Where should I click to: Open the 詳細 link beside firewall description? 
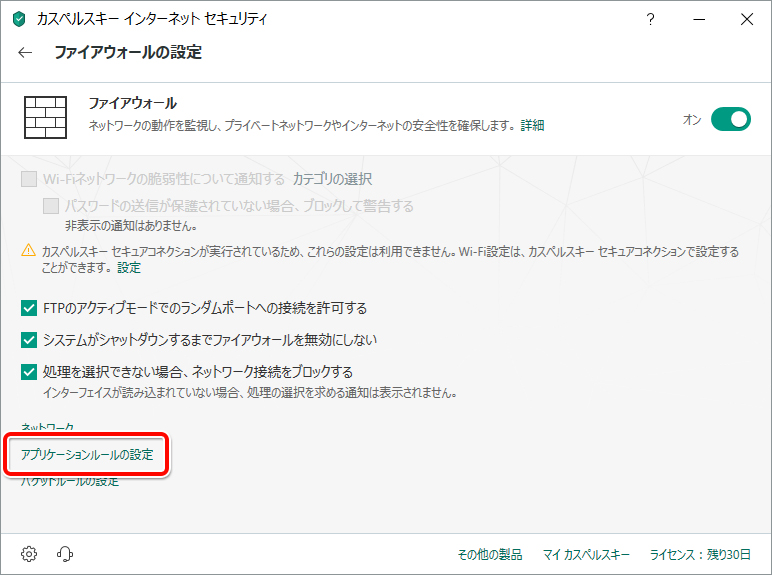532,126
